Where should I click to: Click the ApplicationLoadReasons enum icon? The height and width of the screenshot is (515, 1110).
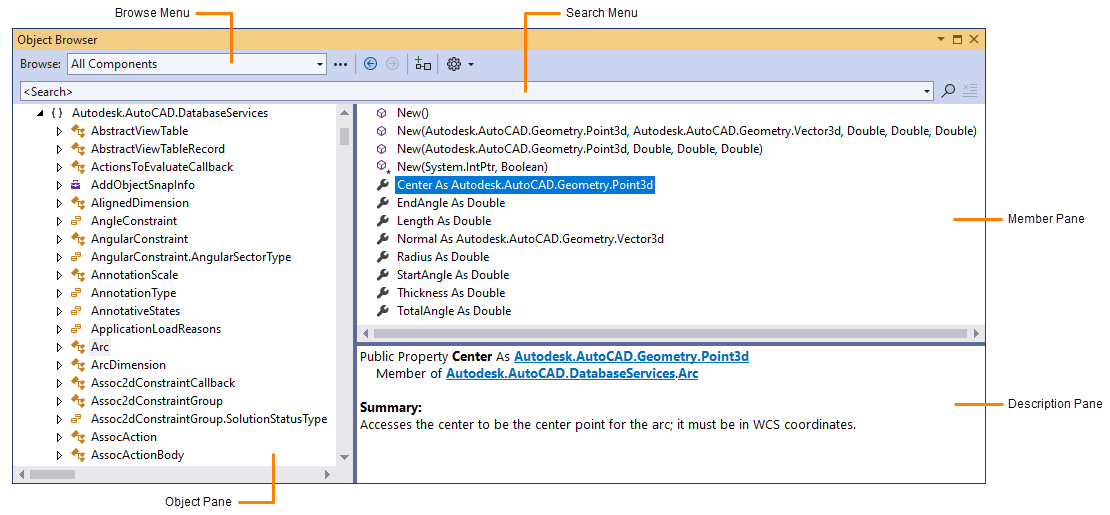pos(76,329)
